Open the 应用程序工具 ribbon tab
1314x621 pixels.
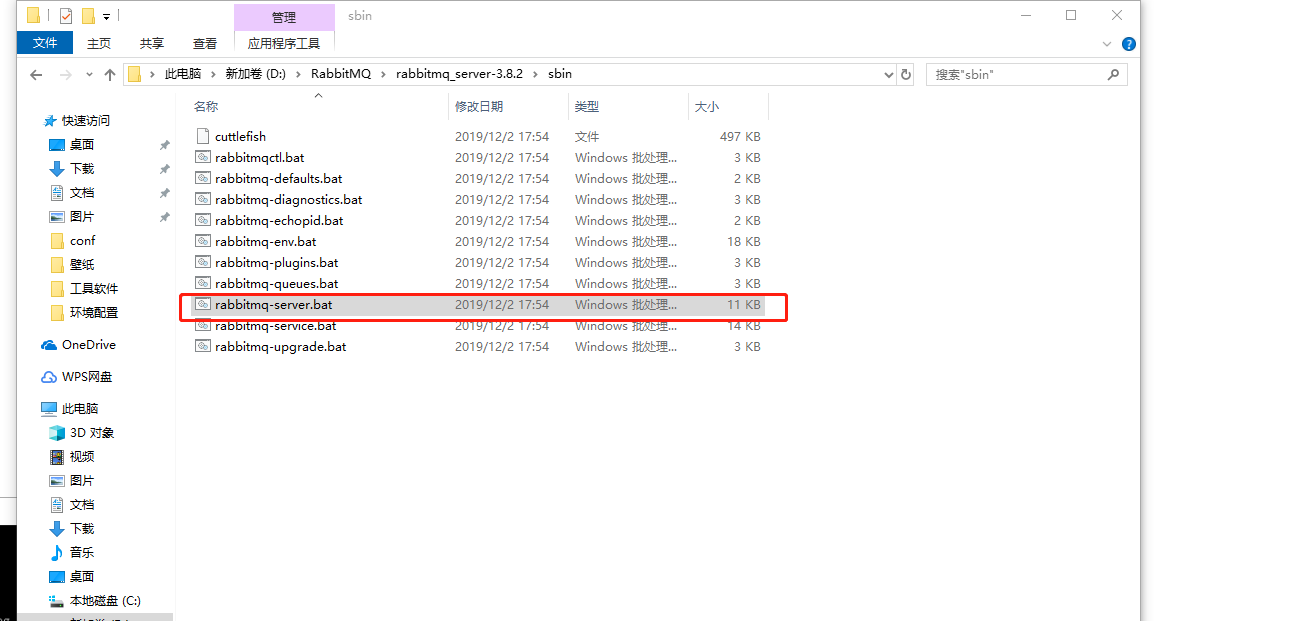coord(284,43)
